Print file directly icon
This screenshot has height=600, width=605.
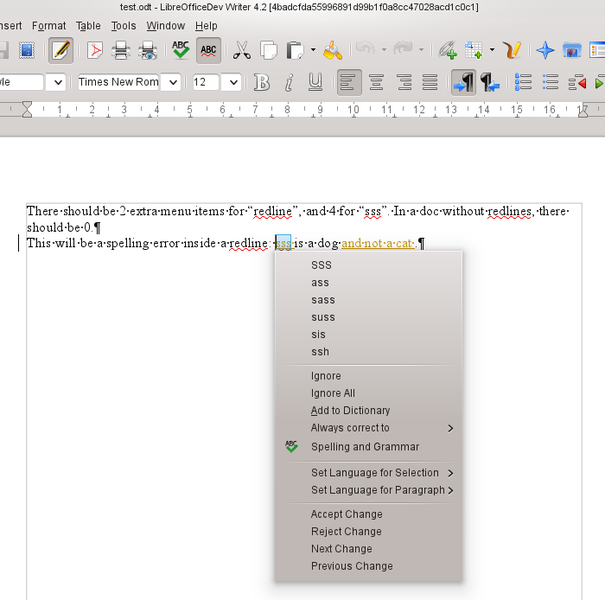[x=121, y=51]
